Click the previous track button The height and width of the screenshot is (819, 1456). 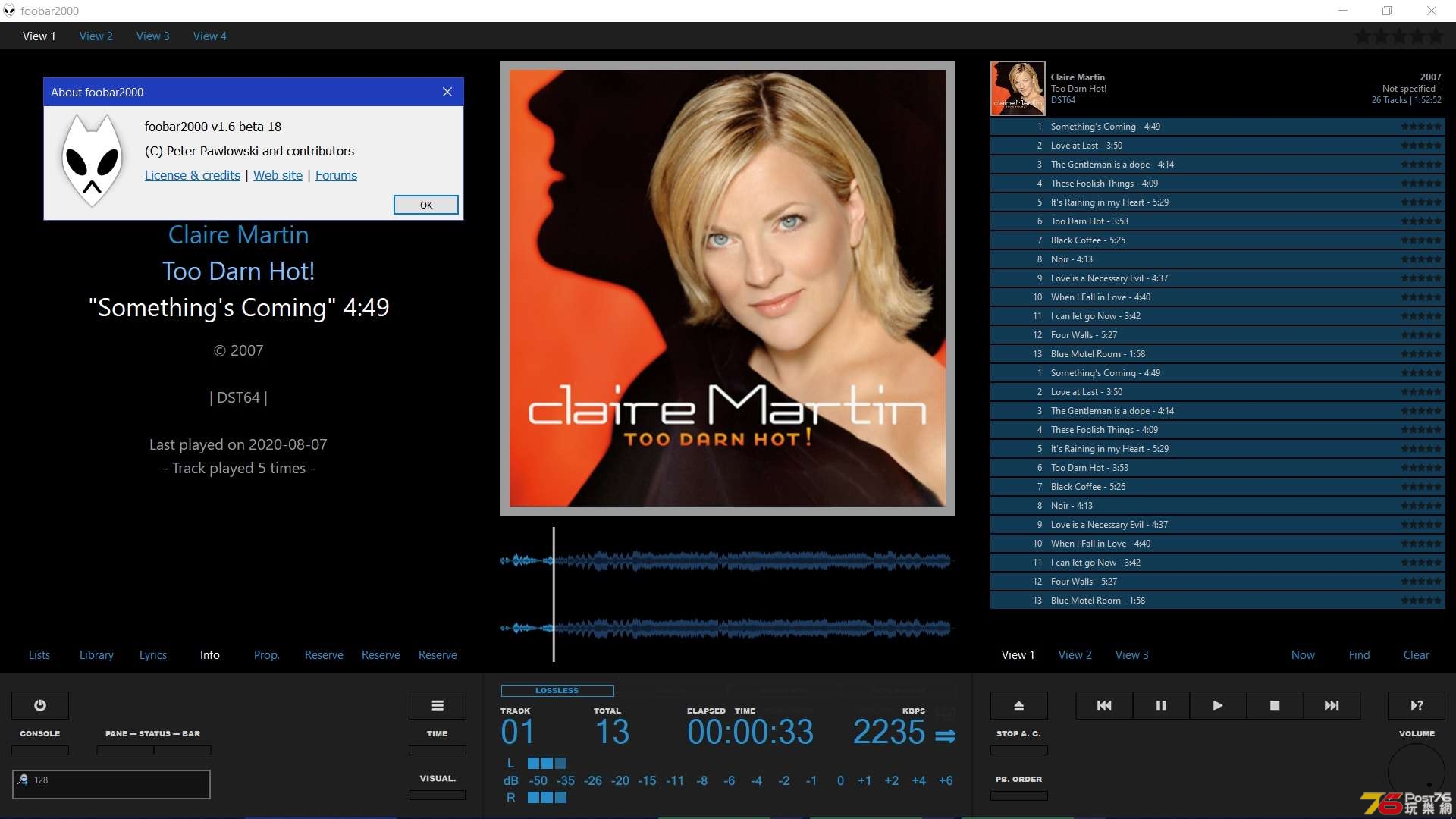click(1104, 705)
